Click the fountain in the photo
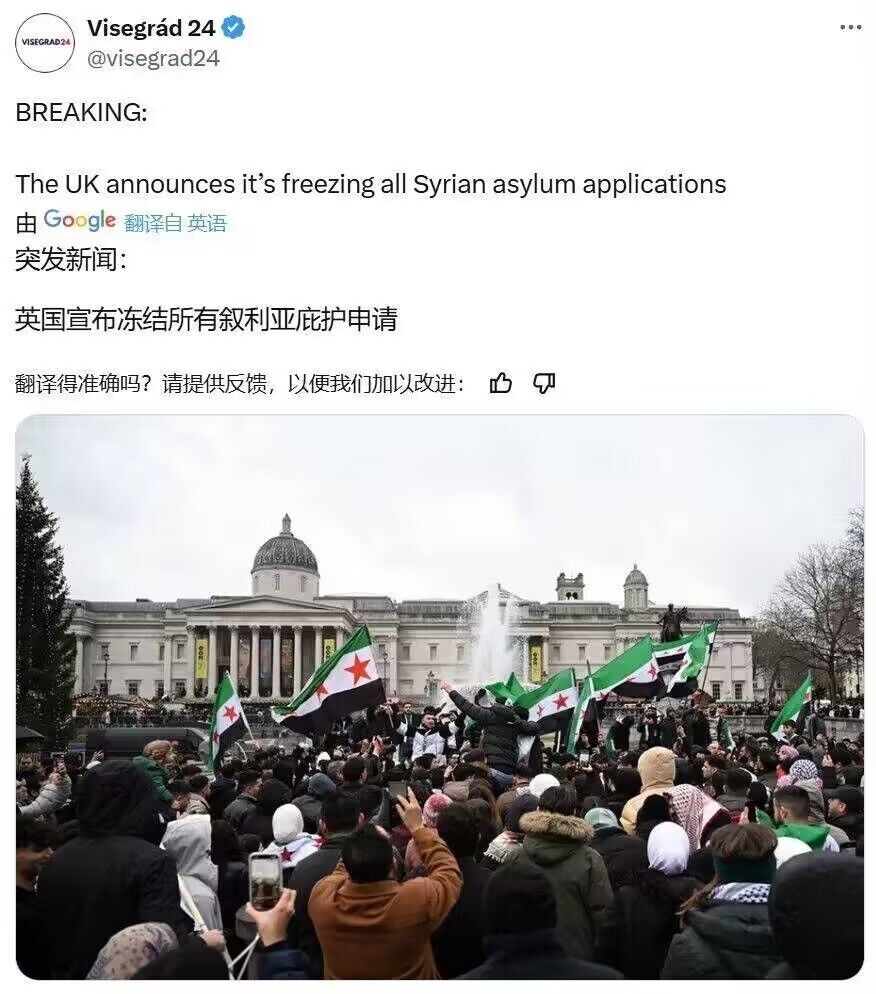Viewport: 876px width, 994px height. [493, 637]
